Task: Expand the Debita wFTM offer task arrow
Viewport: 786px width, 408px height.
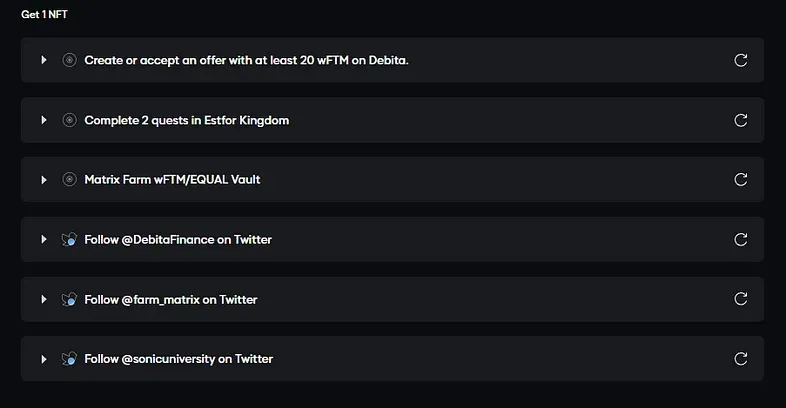Action: coord(44,60)
